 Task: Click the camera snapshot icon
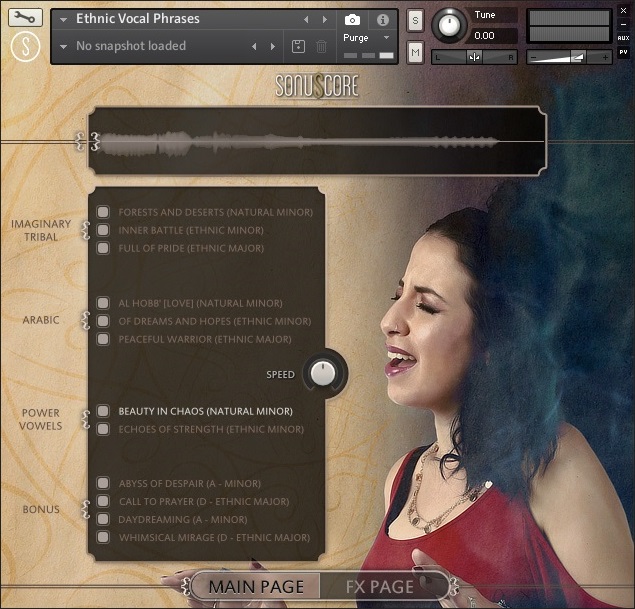point(352,19)
